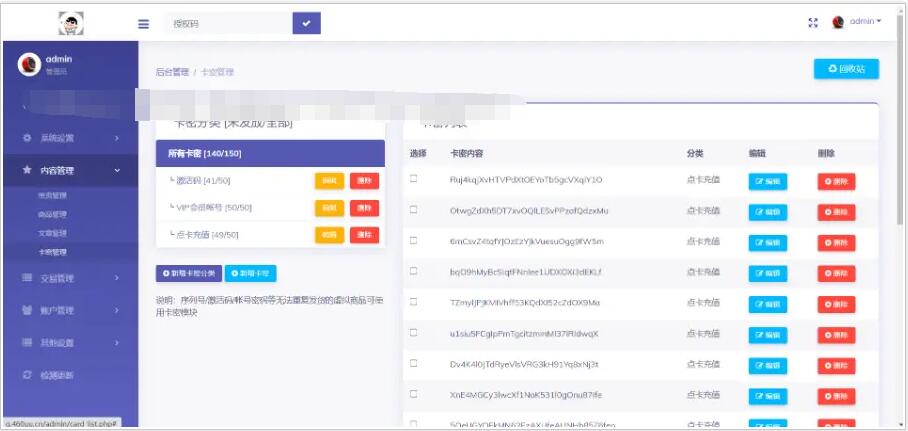Edit the card starting with bqD9h
The image size is (908, 431).
(x=767, y=273)
